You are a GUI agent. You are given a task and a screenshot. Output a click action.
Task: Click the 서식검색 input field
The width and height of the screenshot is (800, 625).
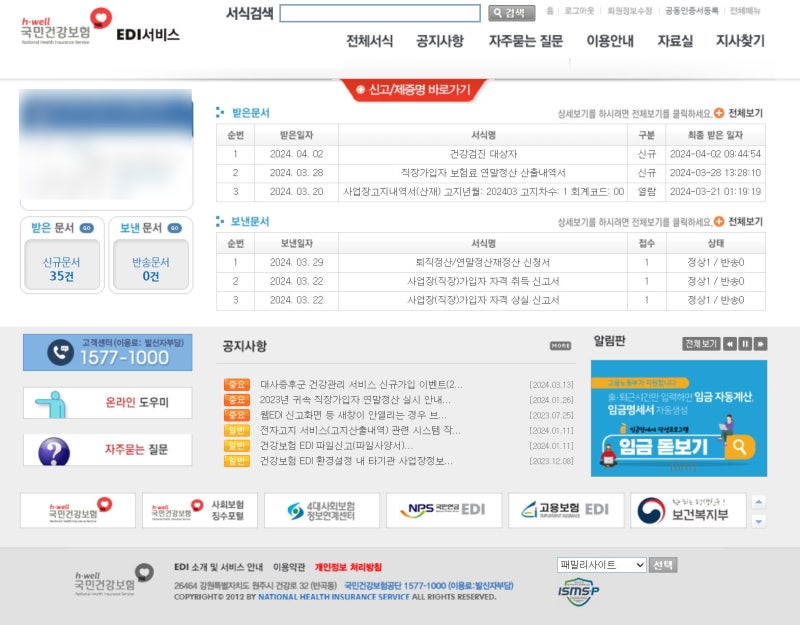pyautogui.click(x=380, y=13)
